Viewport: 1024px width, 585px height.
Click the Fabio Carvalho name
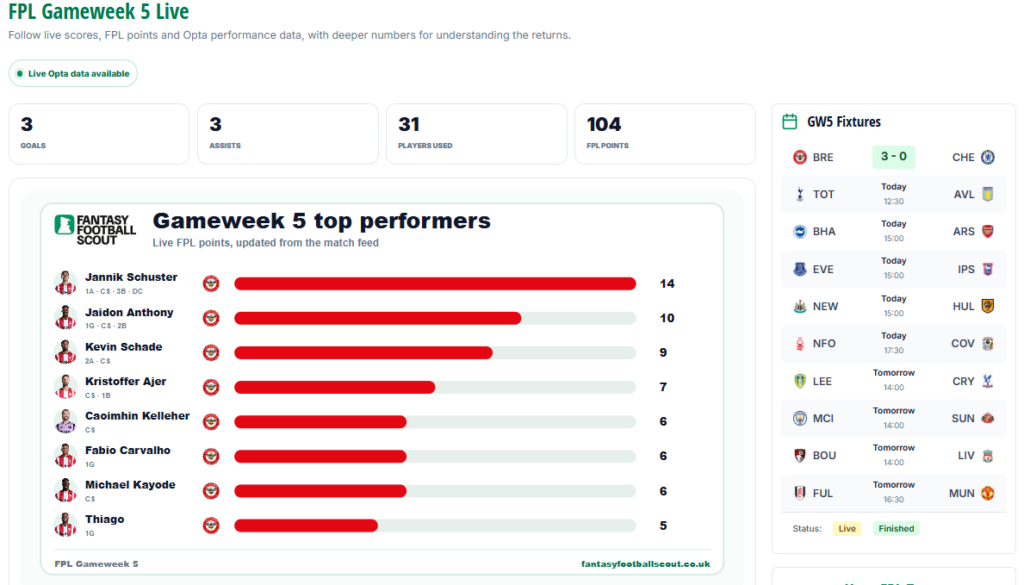pyautogui.click(x=127, y=451)
